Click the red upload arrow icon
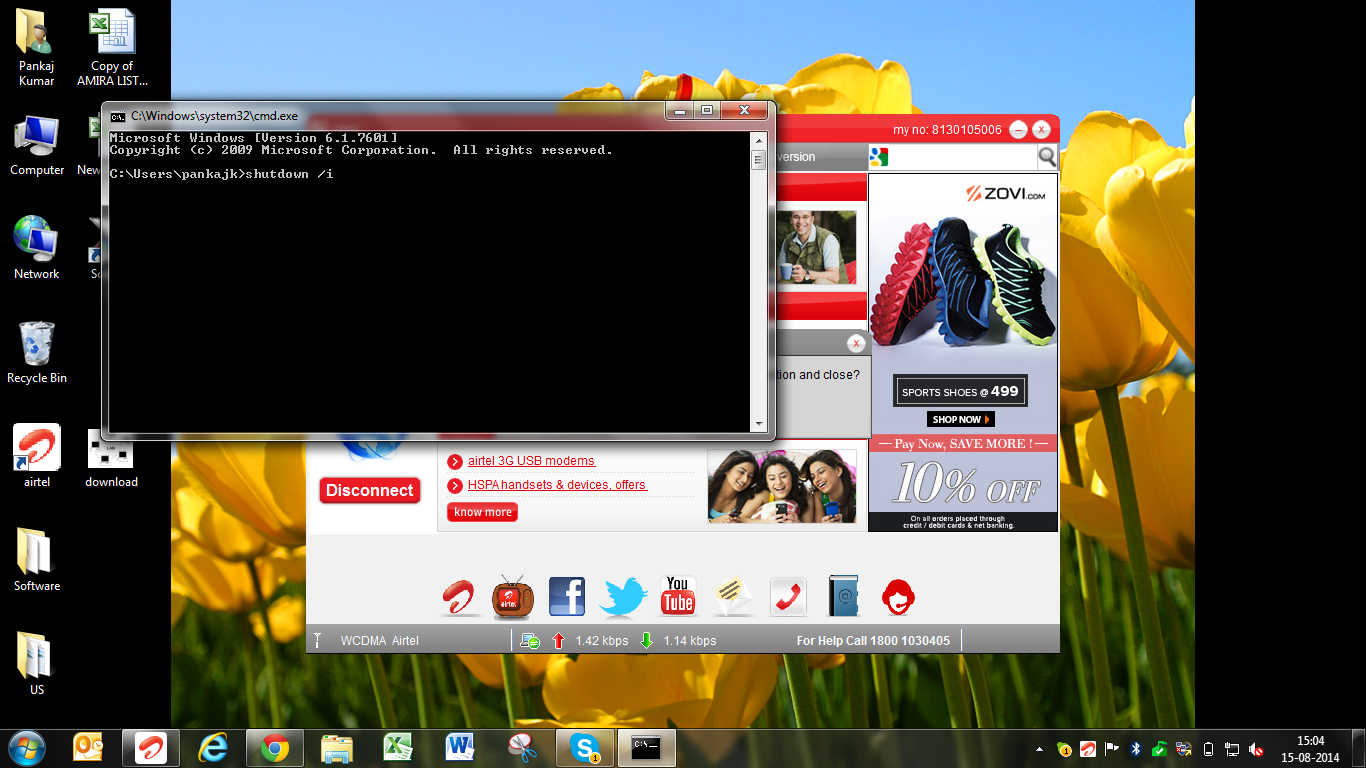 (558, 640)
